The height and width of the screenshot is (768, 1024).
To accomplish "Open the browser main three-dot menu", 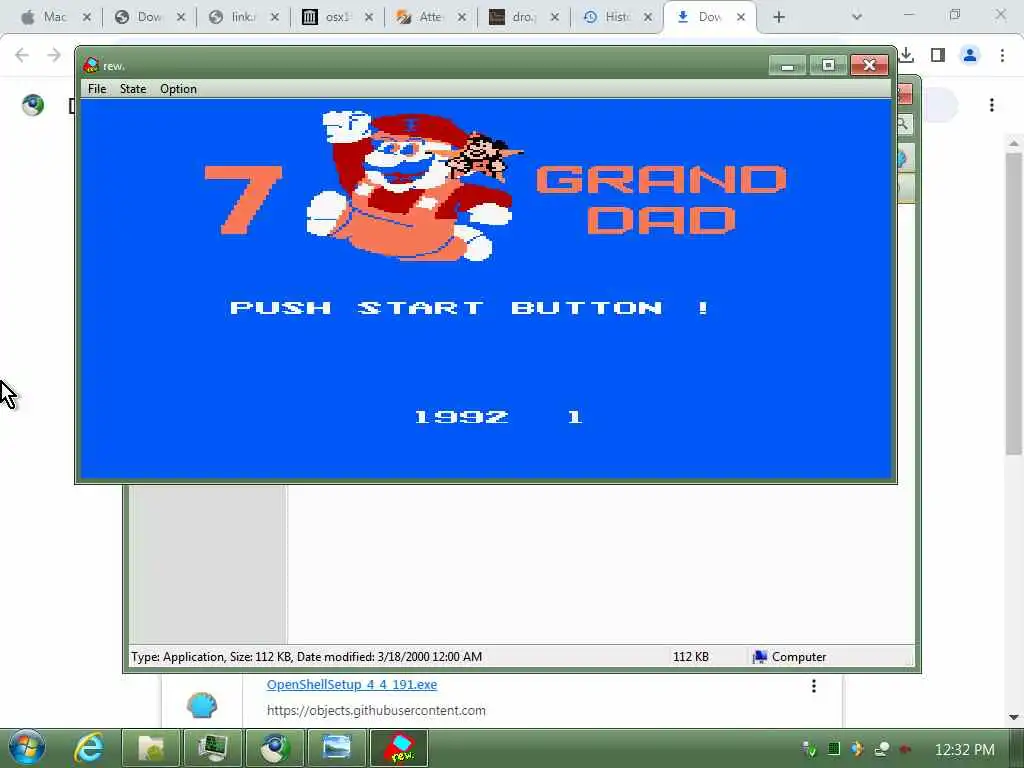I will point(1002,56).
